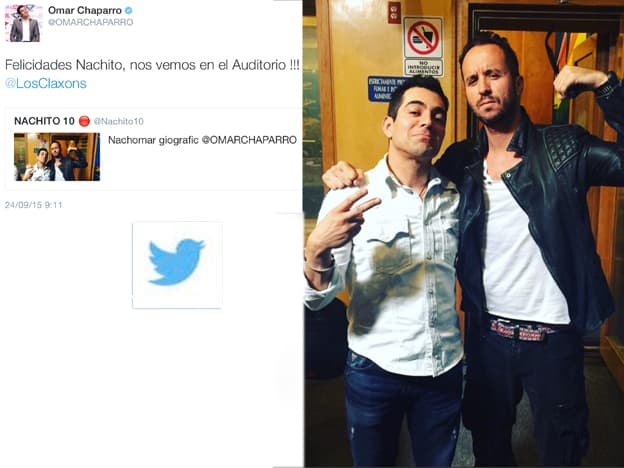The image size is (624, 468).
Task: Open the @Nachito10 handle in quote
Action: tap(119, 121)
